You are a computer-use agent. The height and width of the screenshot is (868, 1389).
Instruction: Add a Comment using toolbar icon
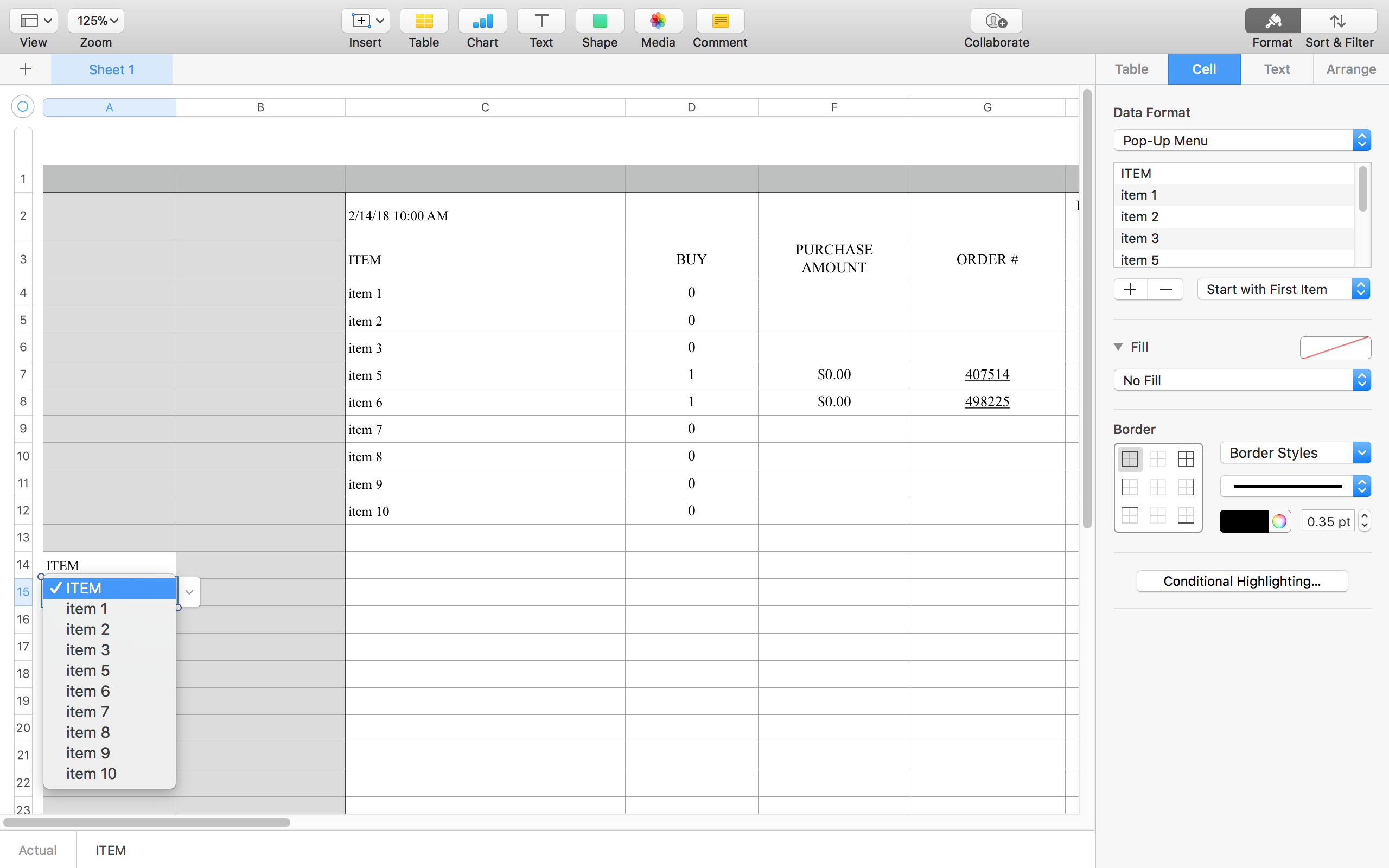click(x=720, y=21)
